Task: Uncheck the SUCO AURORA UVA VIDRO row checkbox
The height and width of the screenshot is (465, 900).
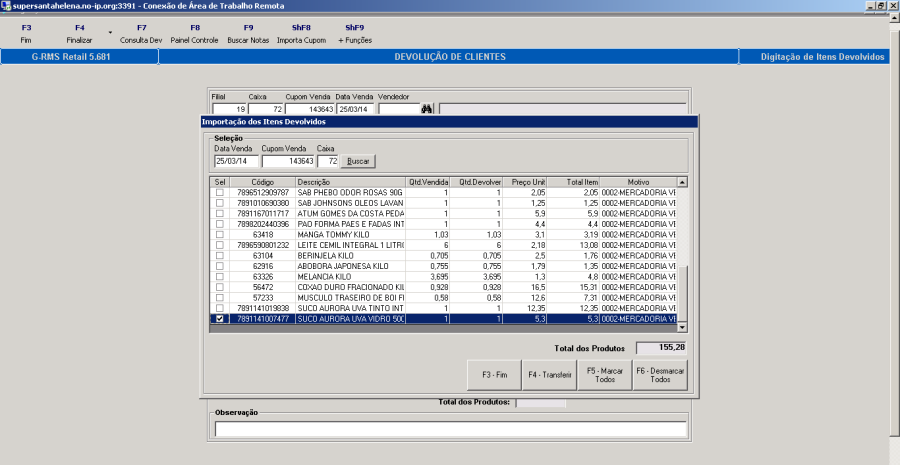Action: point(219,319)
